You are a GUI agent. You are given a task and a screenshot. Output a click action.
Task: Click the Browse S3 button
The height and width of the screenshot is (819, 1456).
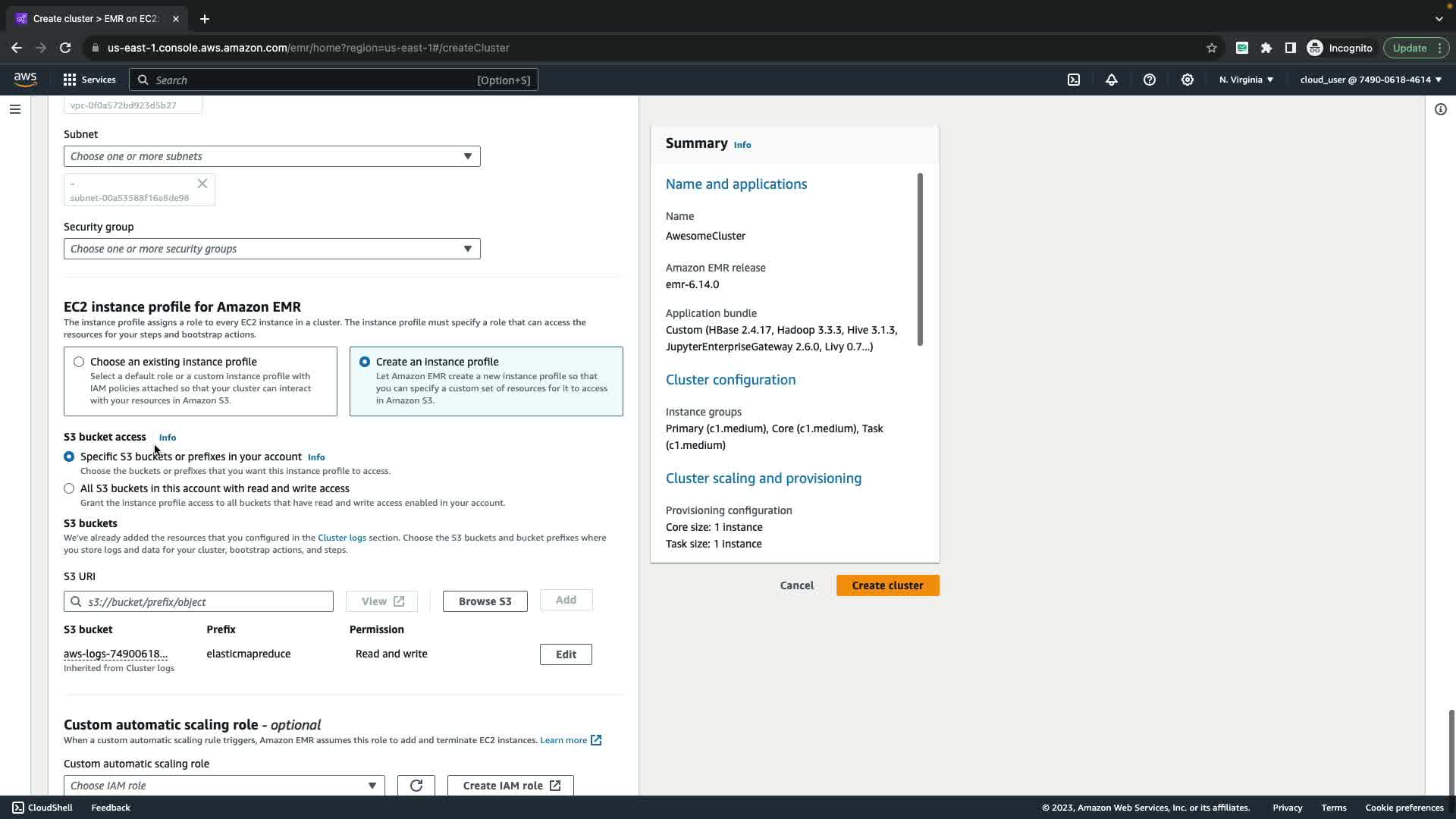click(485, 601)
